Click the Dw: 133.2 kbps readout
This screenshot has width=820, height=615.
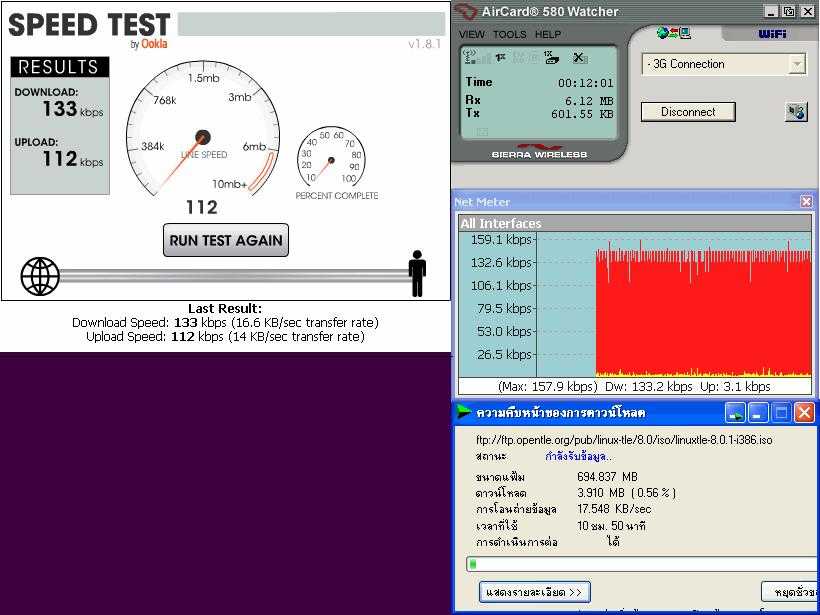pos(648,387)
